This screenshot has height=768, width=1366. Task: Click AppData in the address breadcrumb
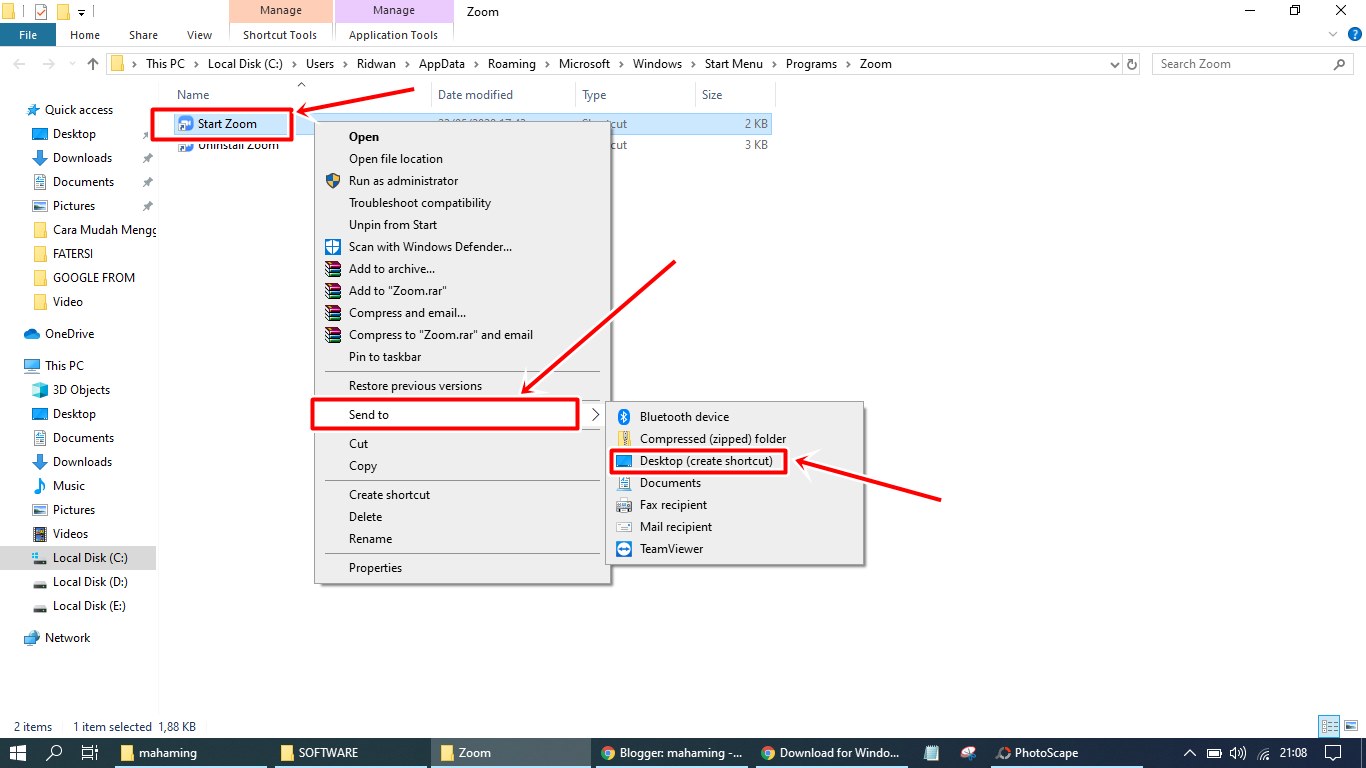441,64
